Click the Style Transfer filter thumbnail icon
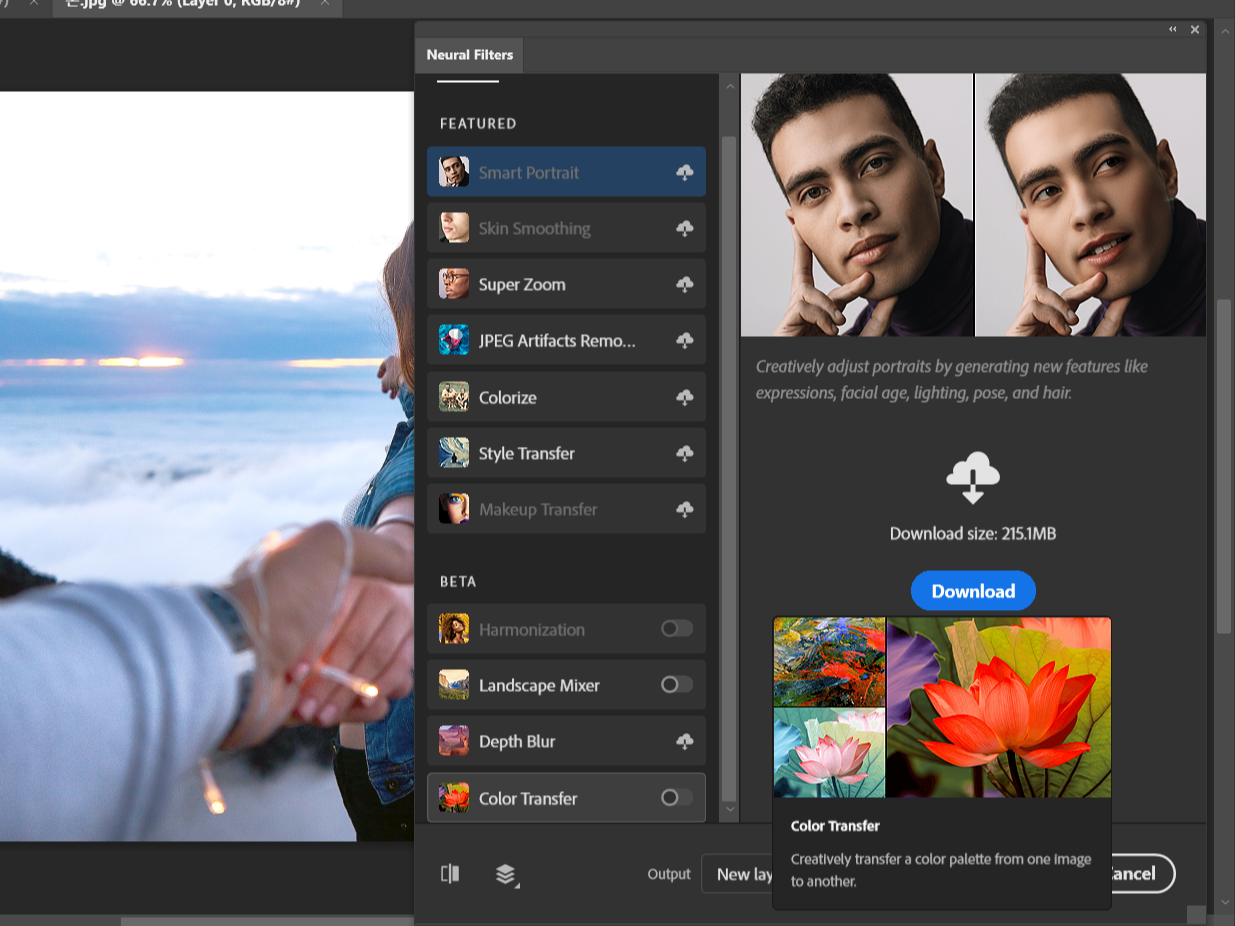 coord(454,453)
